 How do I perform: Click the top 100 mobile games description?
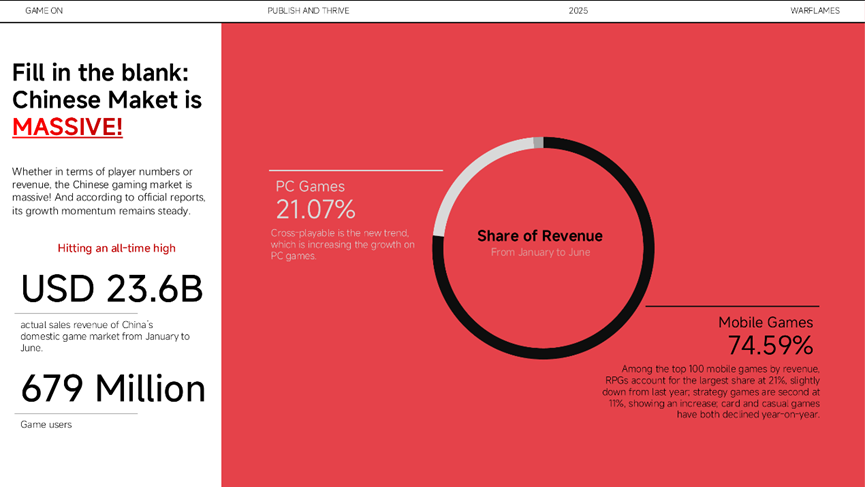(x=711, y=392)
